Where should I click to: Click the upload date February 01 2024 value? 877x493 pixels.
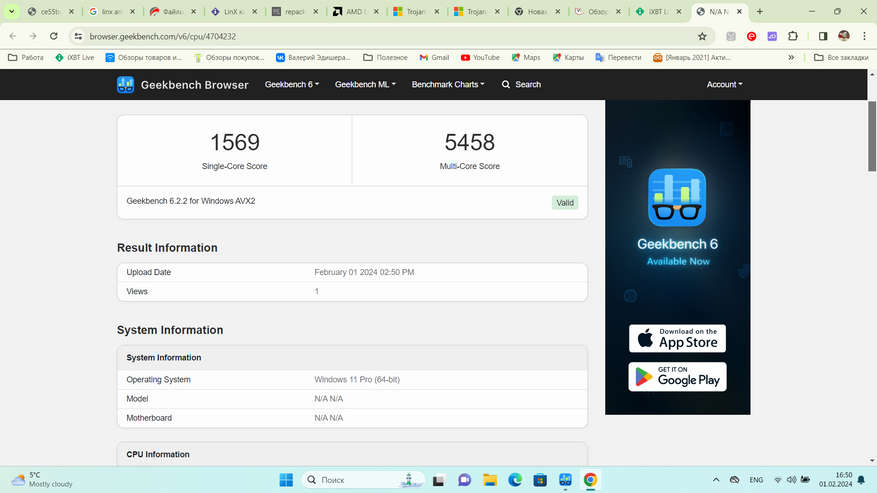364,272
